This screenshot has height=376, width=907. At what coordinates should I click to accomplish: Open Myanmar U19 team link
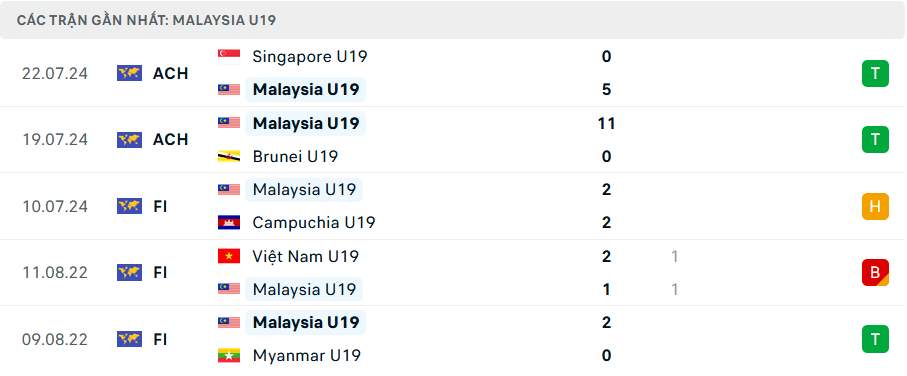(x=307, y=355)
